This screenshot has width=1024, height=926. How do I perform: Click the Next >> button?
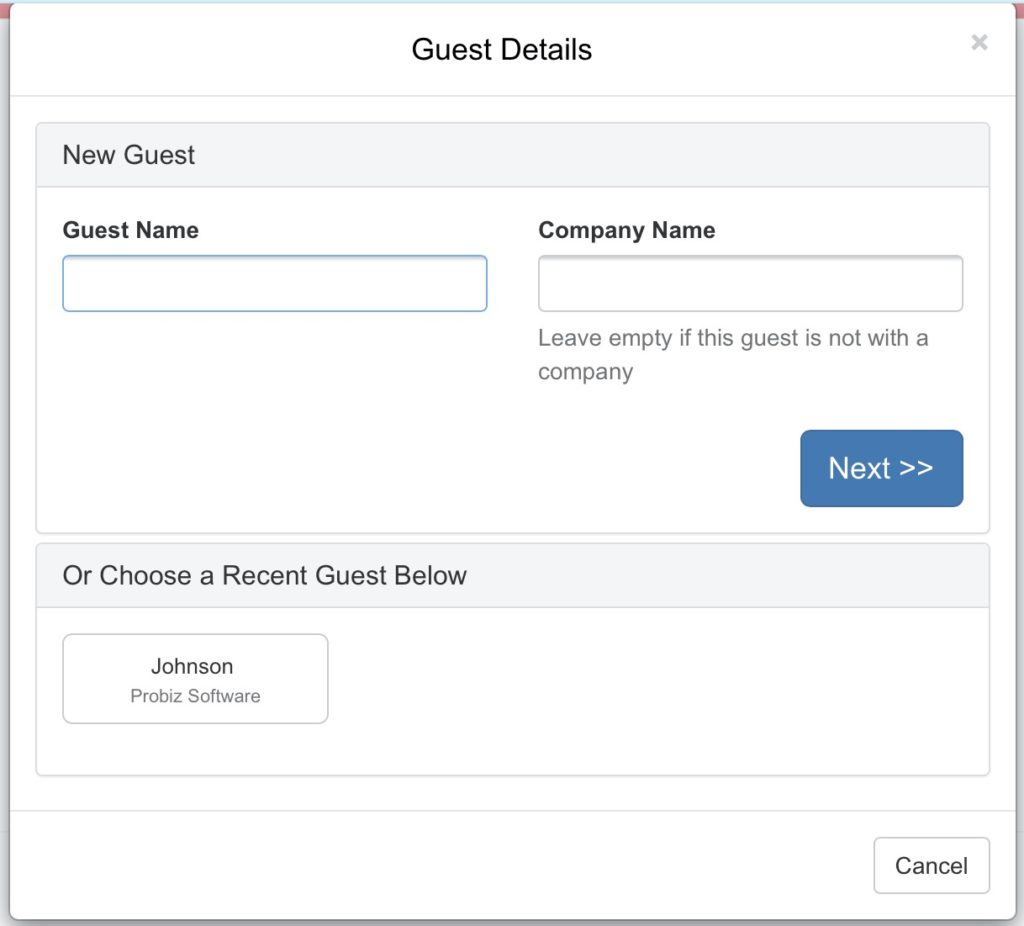pyautogui.click(x=882, y=468)
